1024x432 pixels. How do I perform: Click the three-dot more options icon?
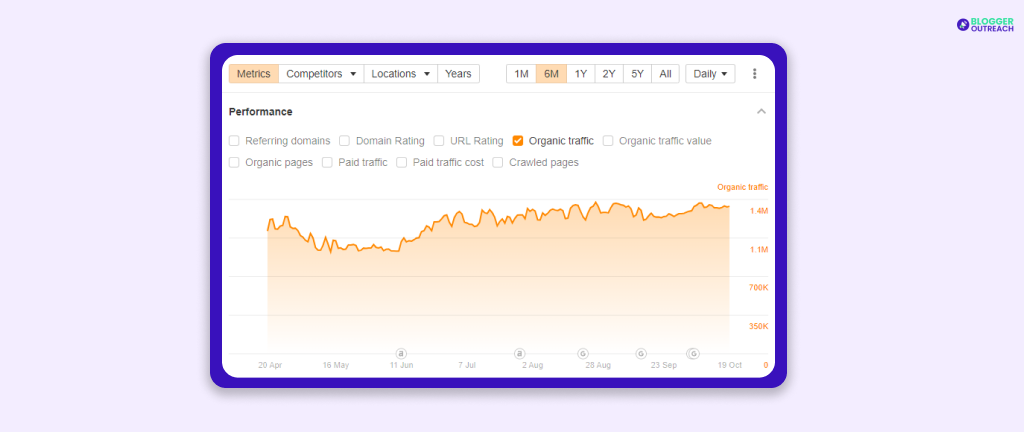tap(754, 74)
